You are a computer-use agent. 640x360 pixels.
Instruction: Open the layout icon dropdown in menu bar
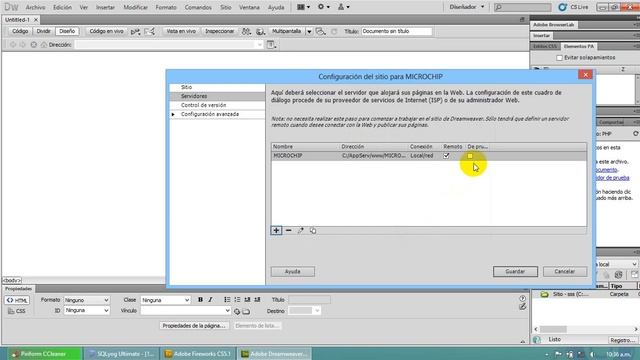coord(303,7)
